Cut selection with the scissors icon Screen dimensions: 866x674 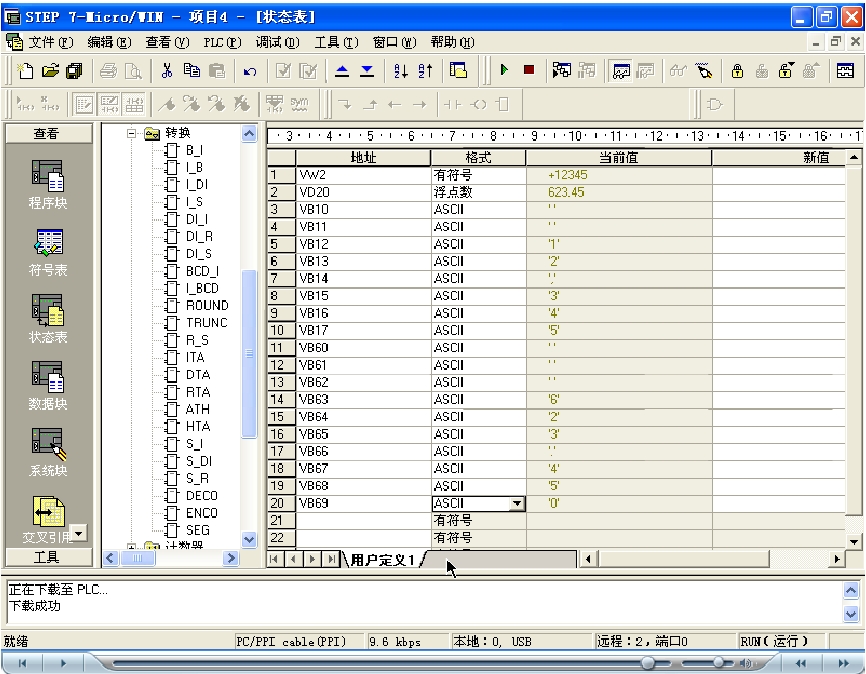click(x=167, y=71)
